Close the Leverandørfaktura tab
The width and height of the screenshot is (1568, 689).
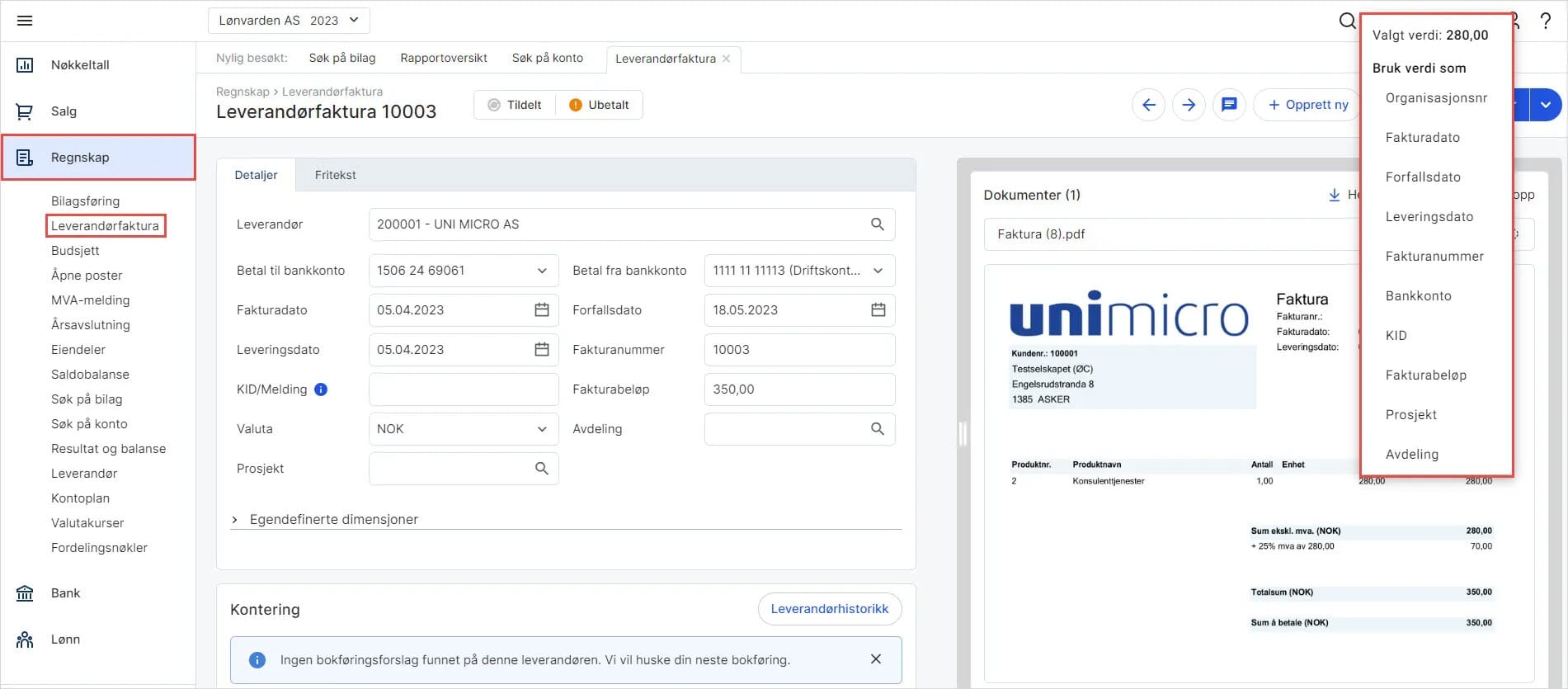(726, 59)
